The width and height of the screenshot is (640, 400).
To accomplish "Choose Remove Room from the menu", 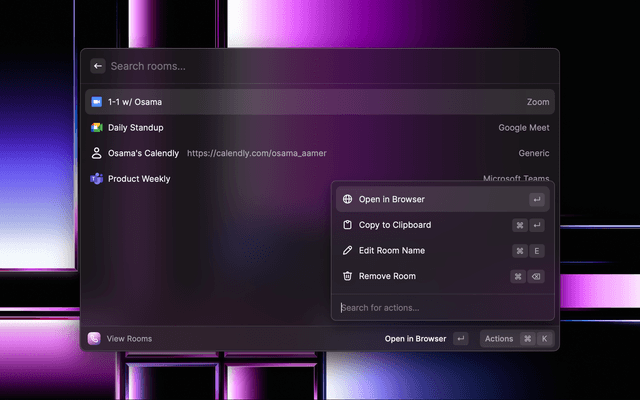I will [387, 276].
